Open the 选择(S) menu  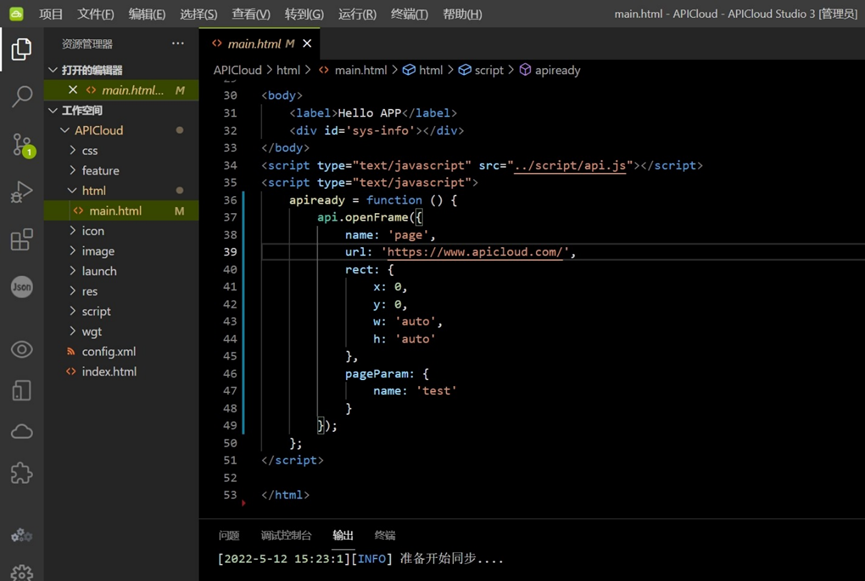coord(199,14)
